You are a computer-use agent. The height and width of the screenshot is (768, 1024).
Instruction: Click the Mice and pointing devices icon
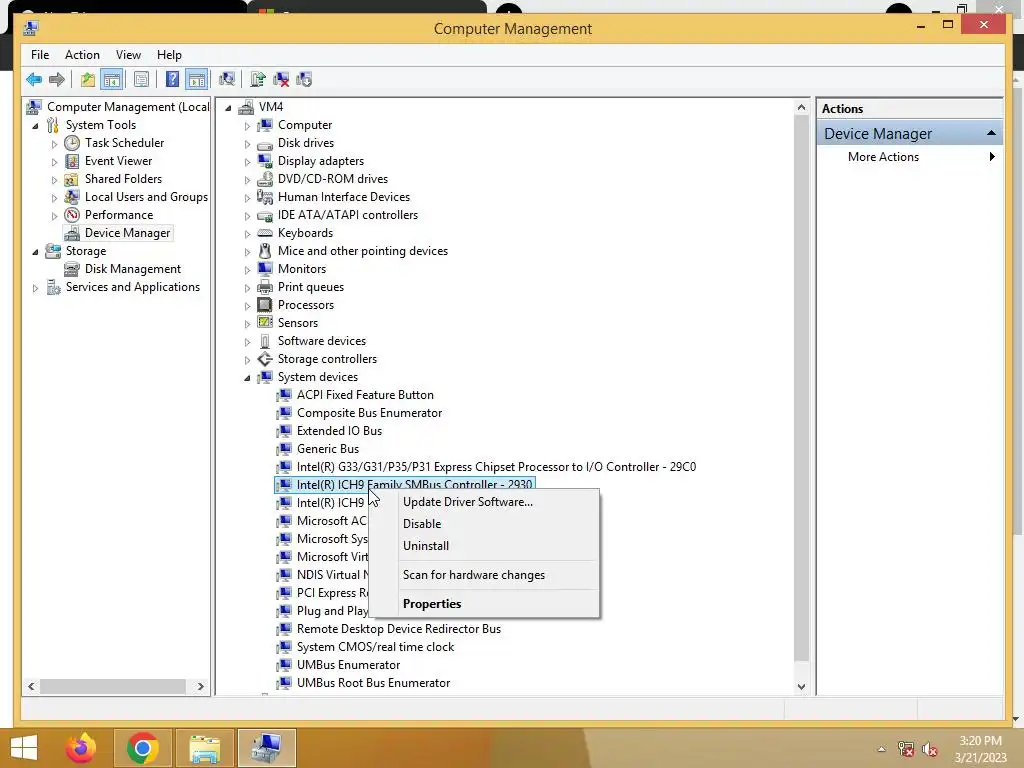(x=264, y=251)
